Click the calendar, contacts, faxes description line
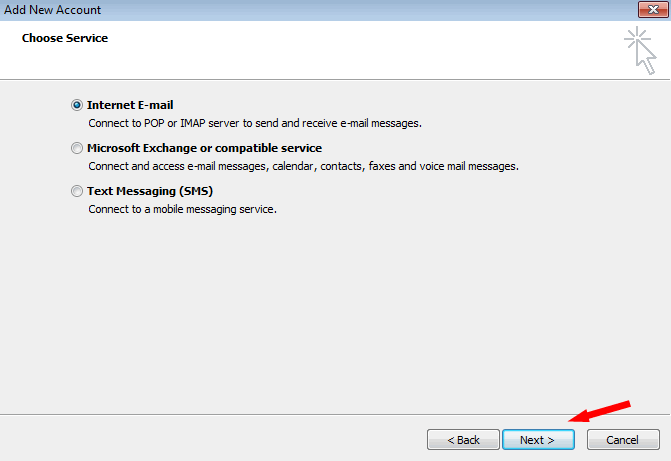The width and height of the screenshot is (671, 461). pos(303,166)
